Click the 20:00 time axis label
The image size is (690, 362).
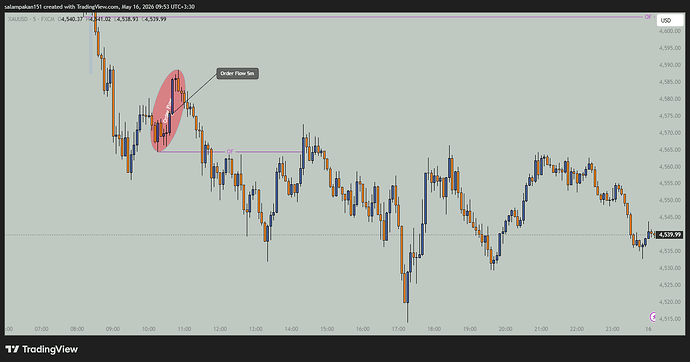[505, 329]
